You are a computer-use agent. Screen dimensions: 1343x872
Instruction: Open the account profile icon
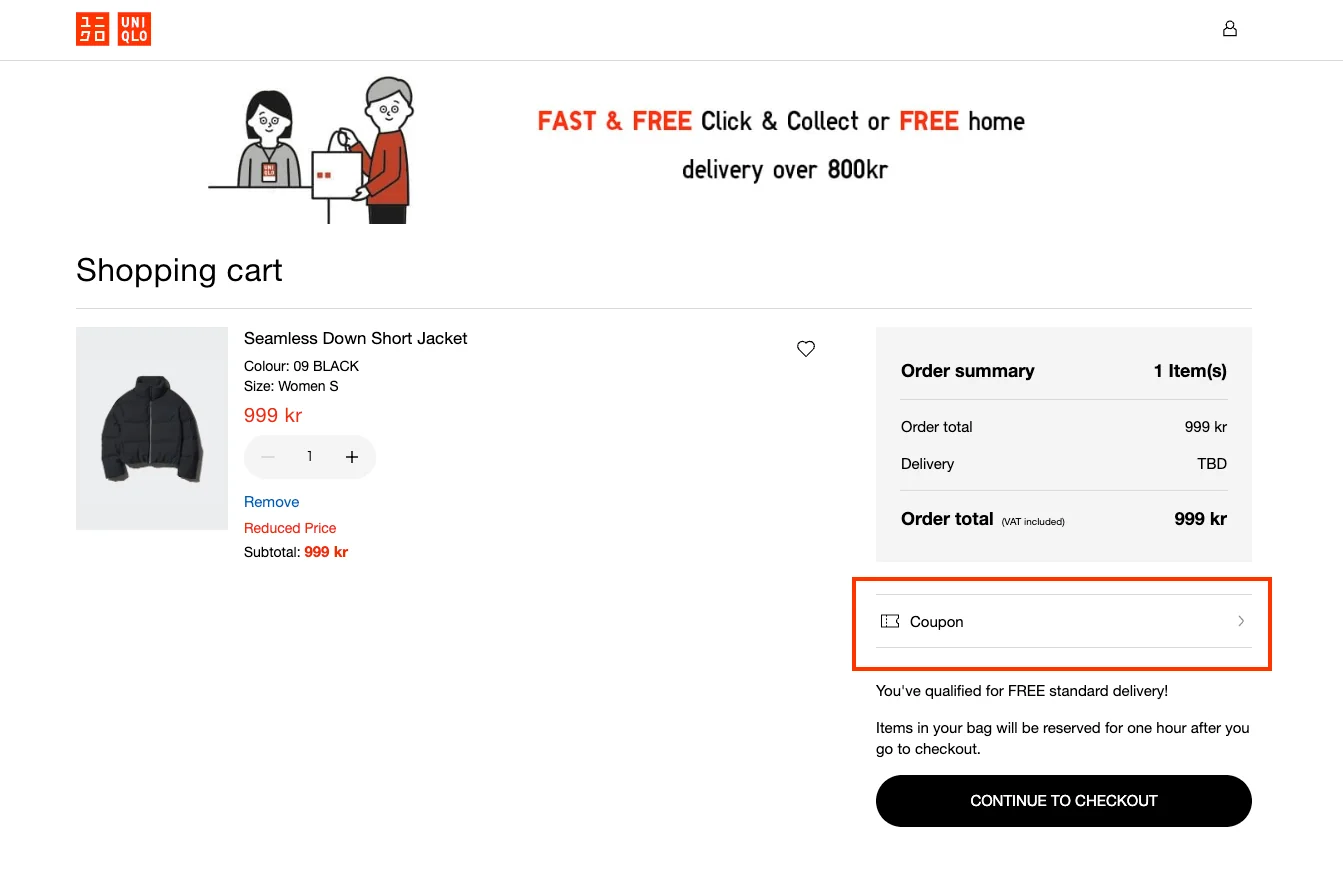1230,29
